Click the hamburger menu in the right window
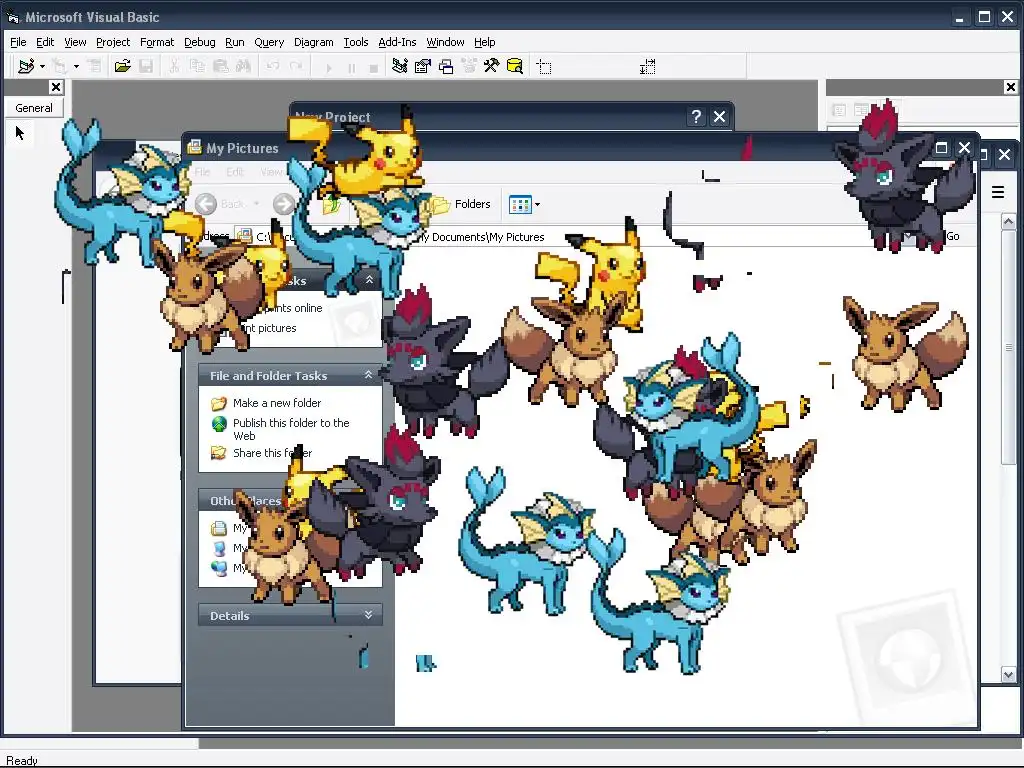This screenshot has height=768, width=1024. click(998, 192)
